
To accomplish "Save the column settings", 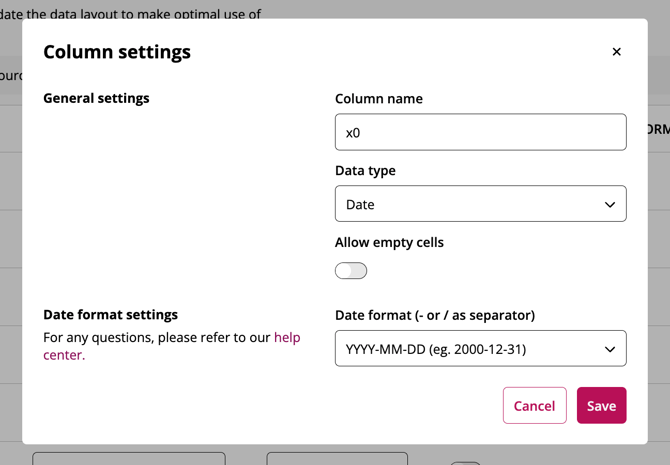I will click(601, 406).
